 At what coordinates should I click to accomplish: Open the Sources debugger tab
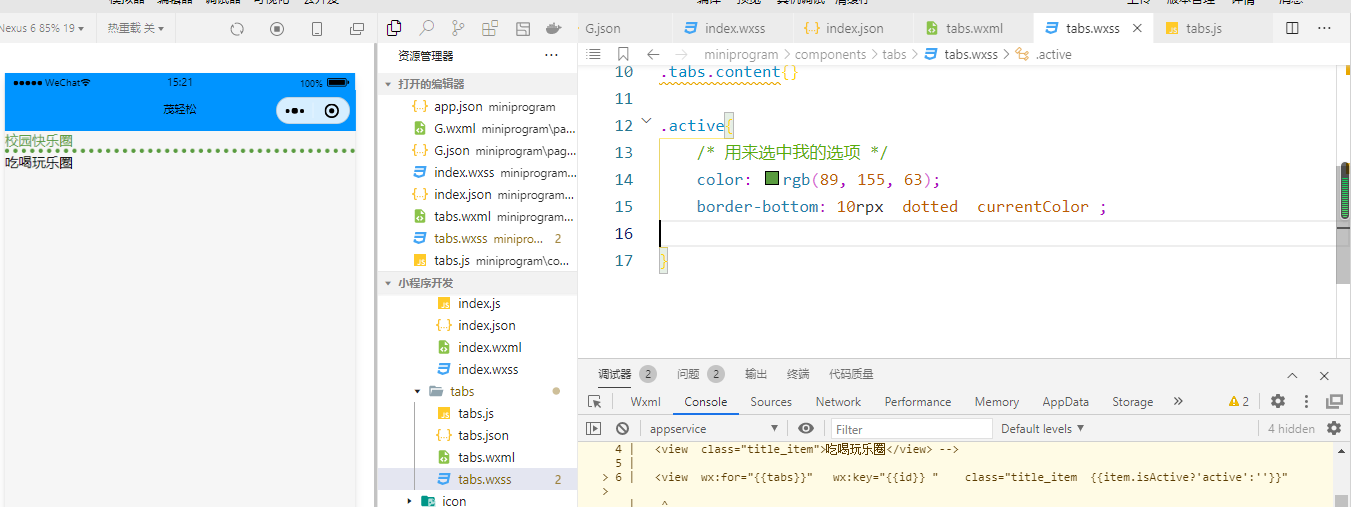coord(771,401)
